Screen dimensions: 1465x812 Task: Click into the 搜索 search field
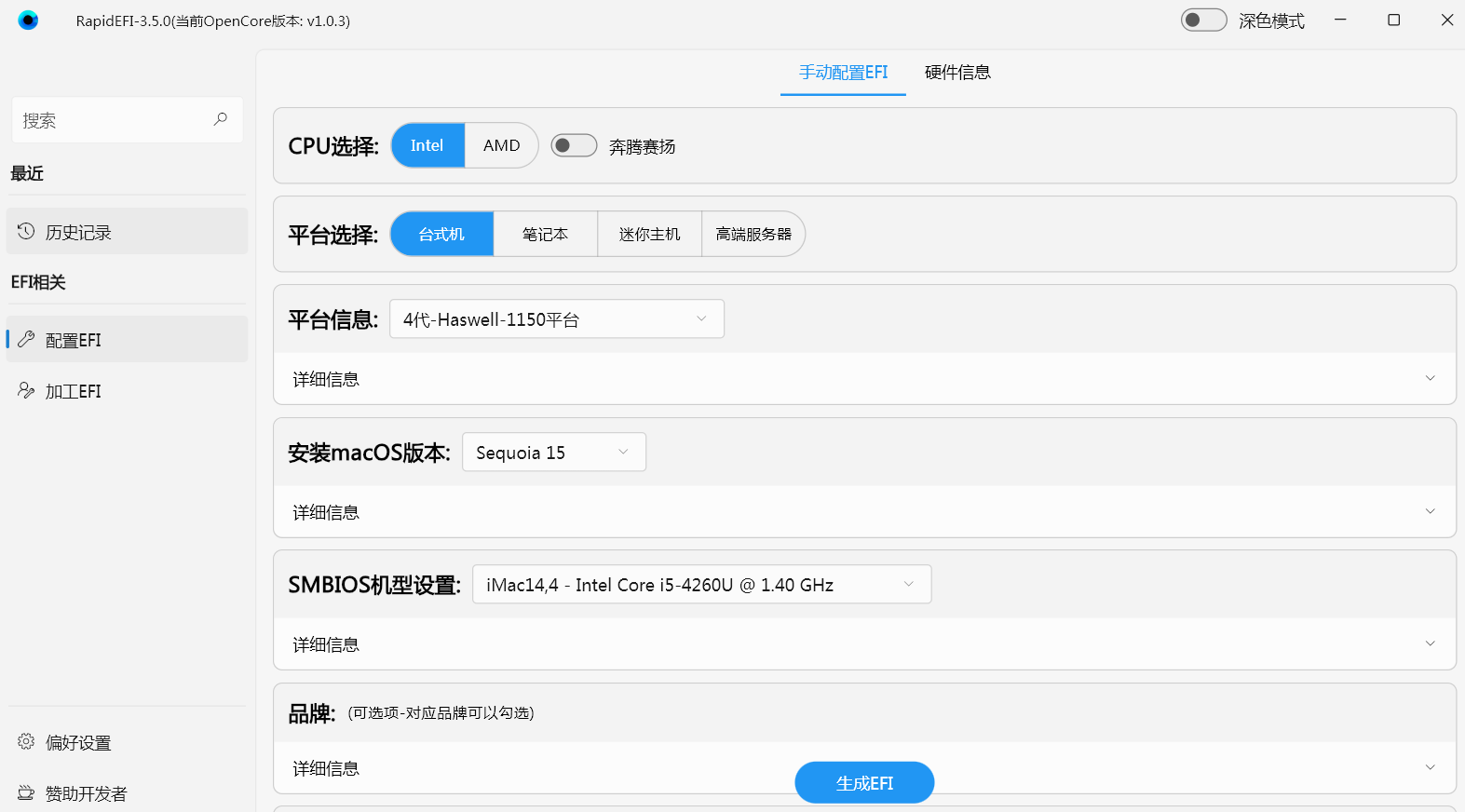click(x=128, y=120)
